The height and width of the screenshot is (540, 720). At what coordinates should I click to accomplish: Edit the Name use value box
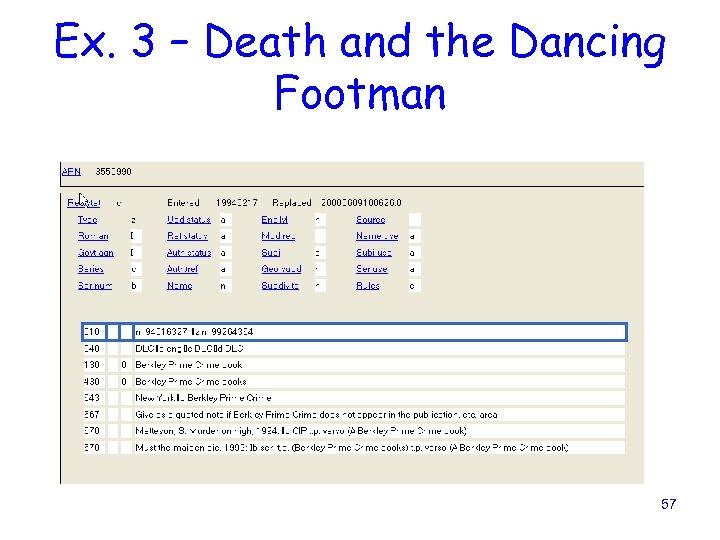pos(415,236)
